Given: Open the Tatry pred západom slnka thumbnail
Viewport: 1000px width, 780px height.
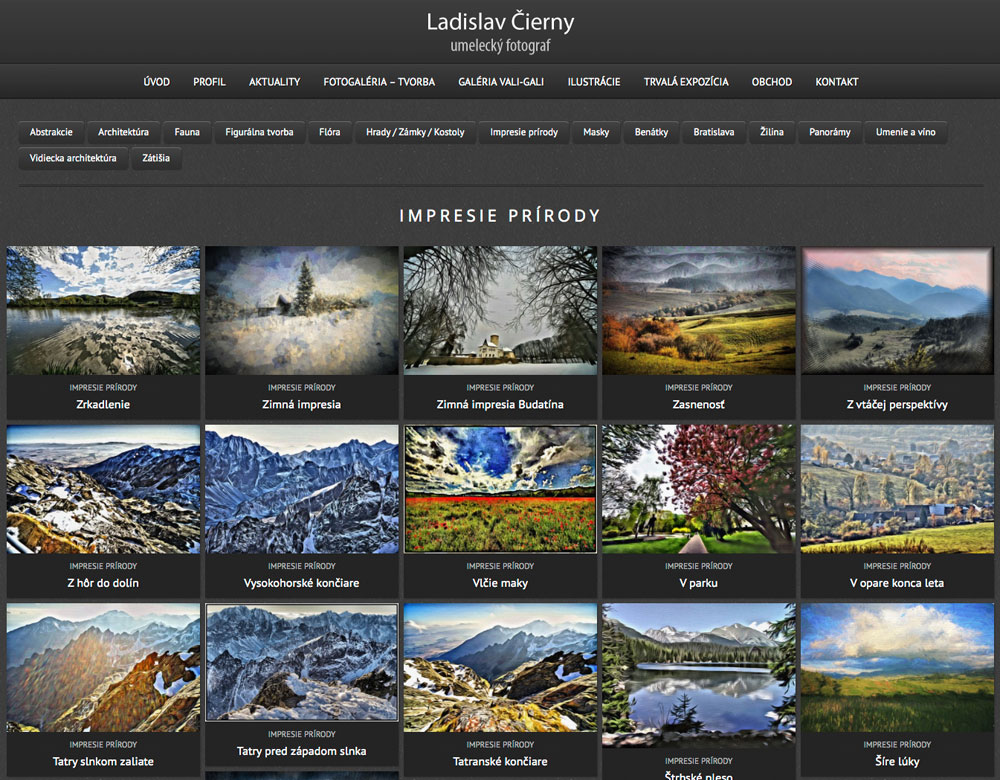Looking at the screenshot, I should click(x=302, y=663).
